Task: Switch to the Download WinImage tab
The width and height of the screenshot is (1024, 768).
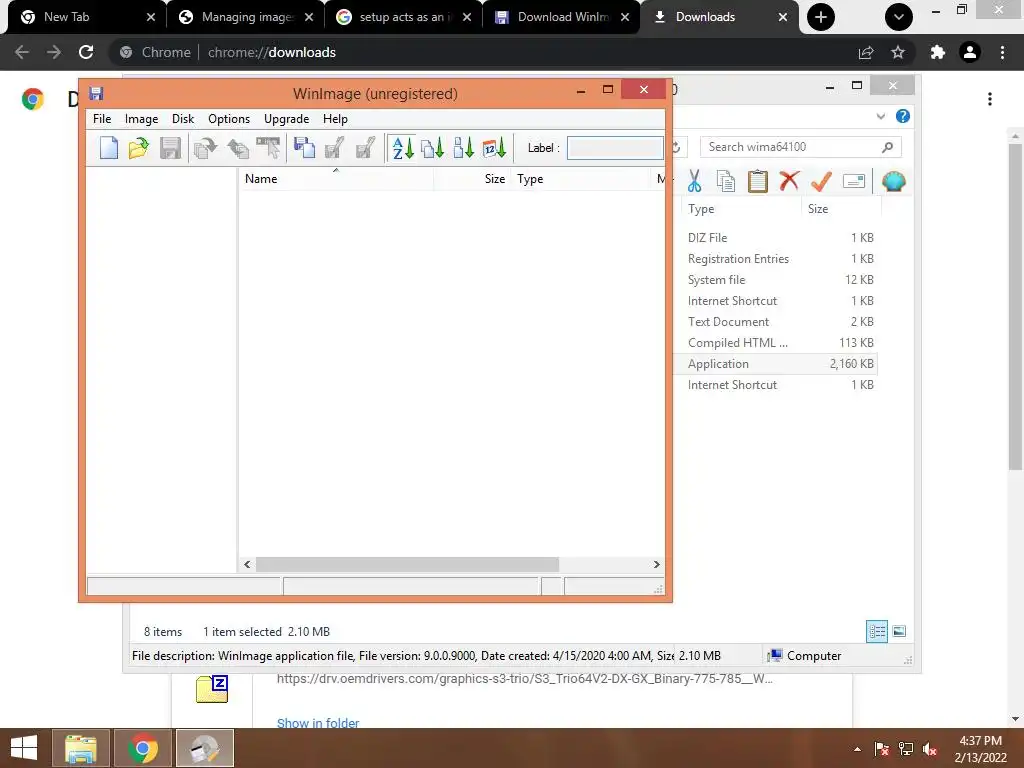Action: pos(562,17)
